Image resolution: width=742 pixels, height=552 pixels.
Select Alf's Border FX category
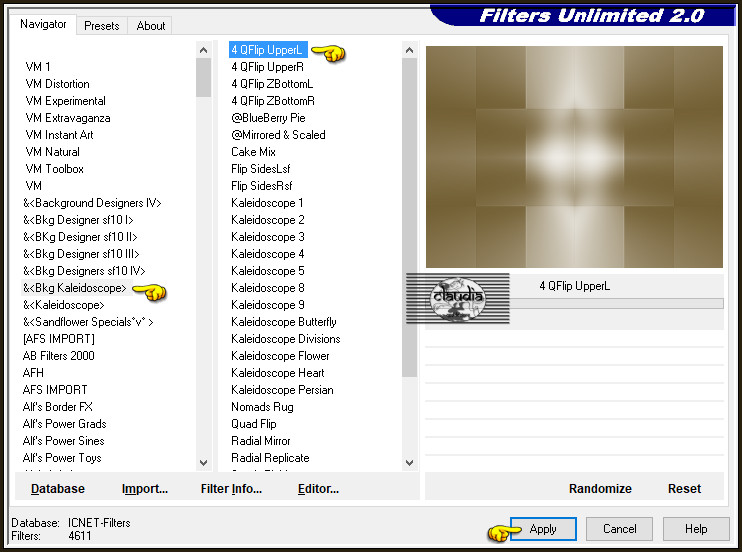coord(57,407)
